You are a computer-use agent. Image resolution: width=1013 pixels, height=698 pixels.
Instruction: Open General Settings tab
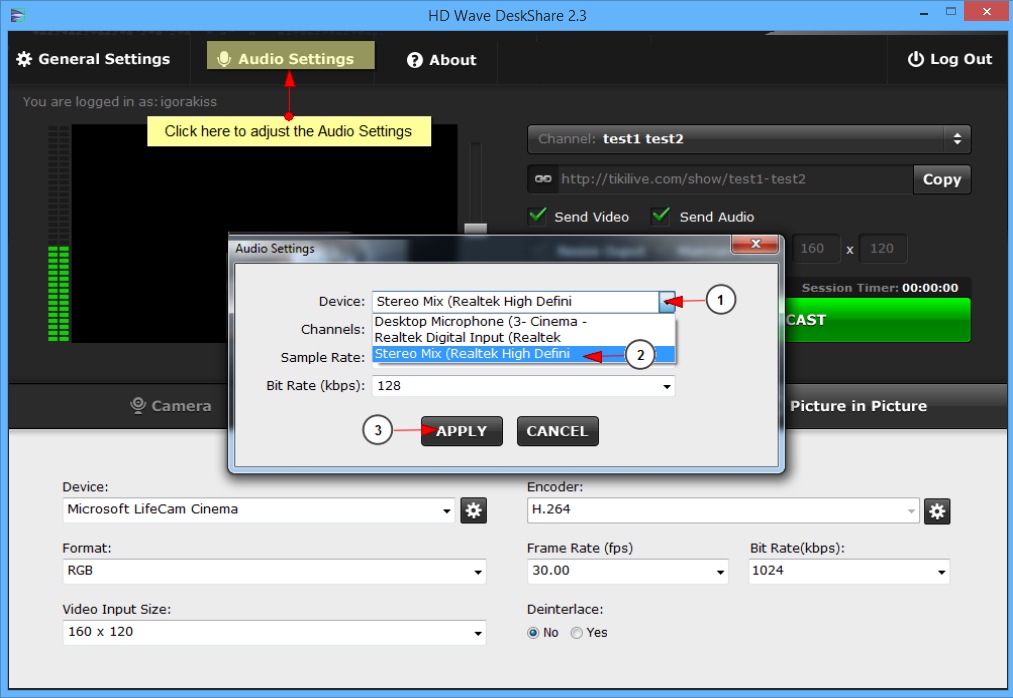(94, 59)
